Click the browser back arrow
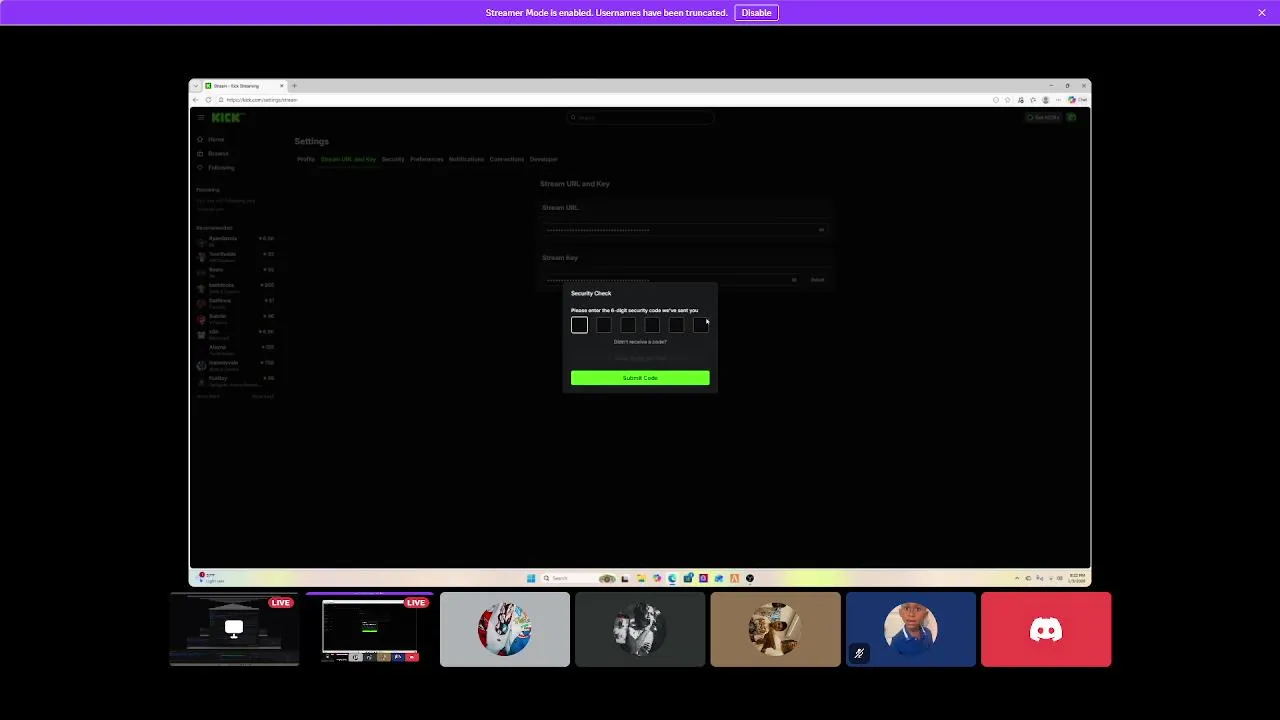 [195, 100]
